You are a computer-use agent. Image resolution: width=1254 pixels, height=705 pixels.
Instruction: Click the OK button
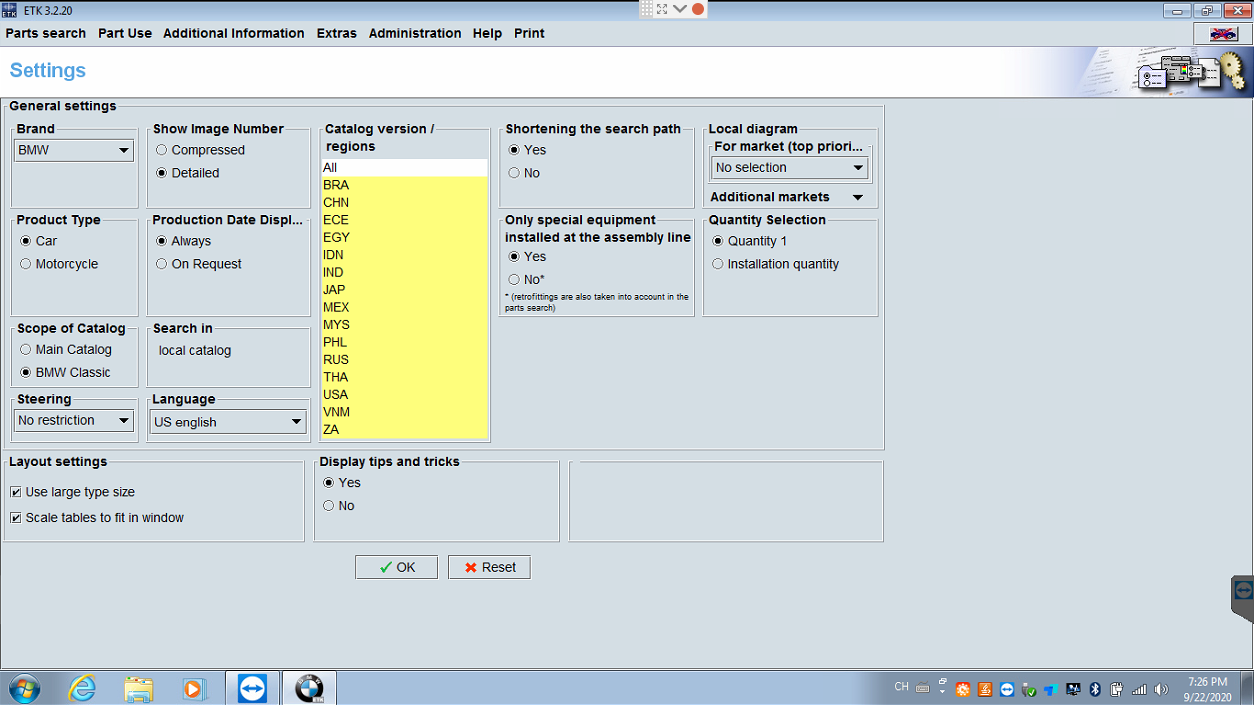click(x=396, y=567)
